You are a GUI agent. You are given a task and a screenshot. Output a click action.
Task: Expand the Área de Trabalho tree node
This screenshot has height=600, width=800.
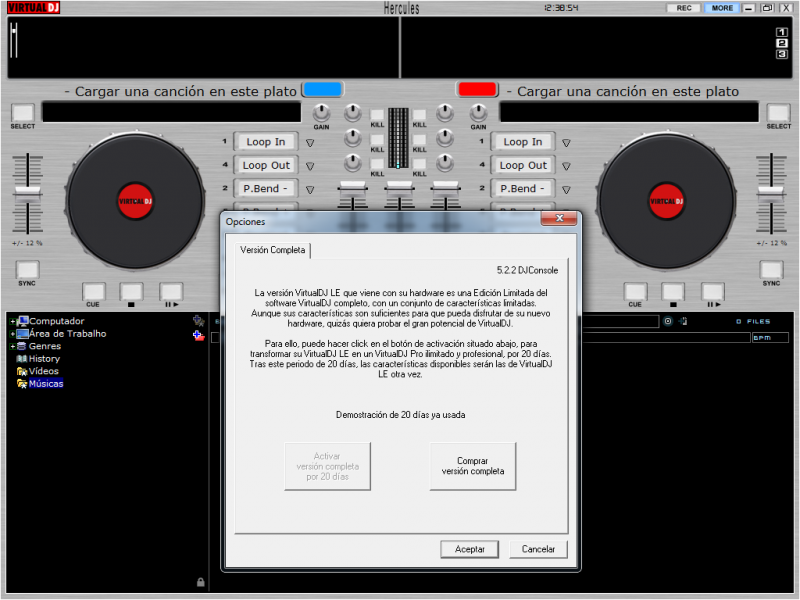pos(12,334)
